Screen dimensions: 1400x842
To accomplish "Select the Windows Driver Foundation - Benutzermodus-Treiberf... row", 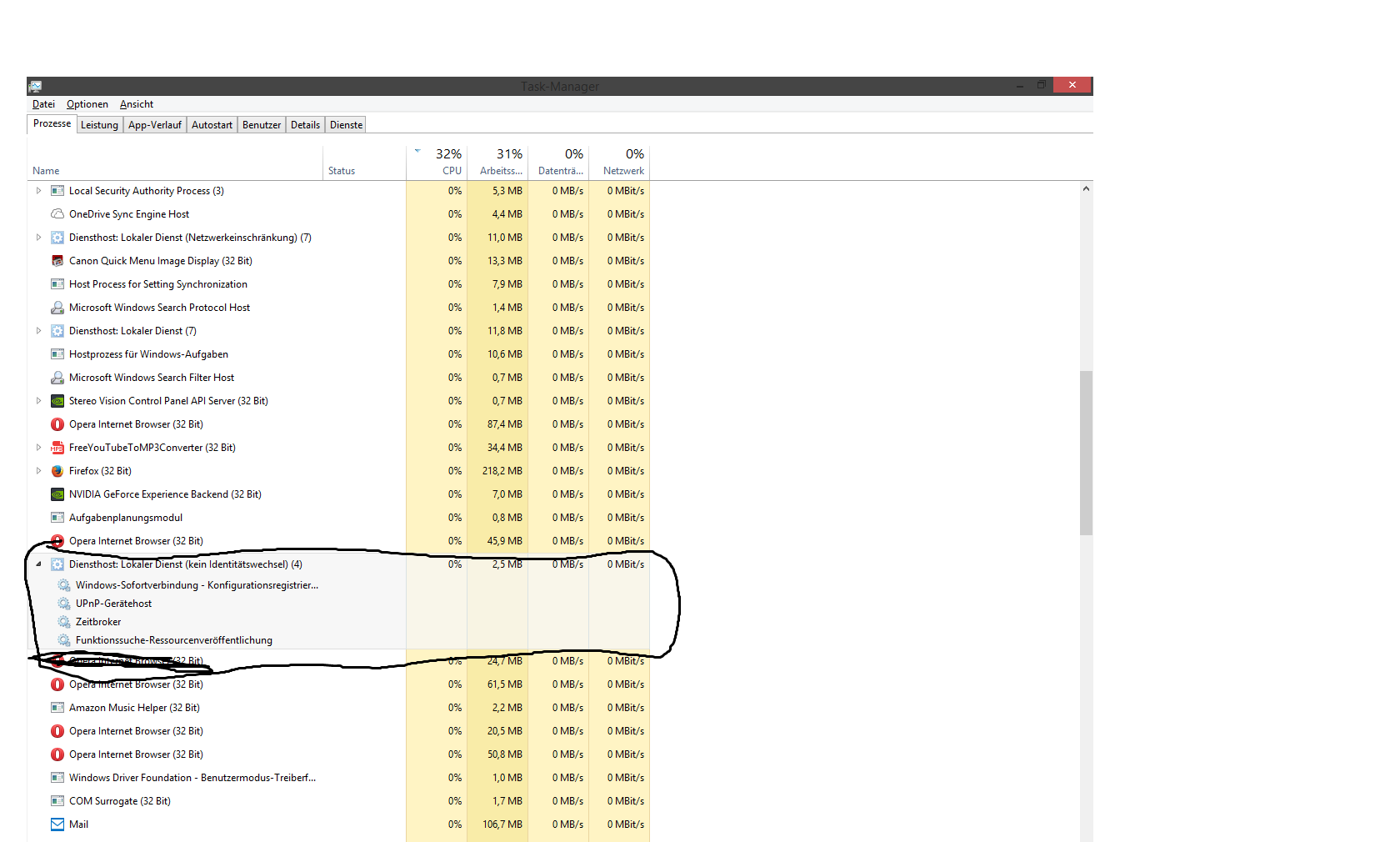I will click(x=338, y=778).
